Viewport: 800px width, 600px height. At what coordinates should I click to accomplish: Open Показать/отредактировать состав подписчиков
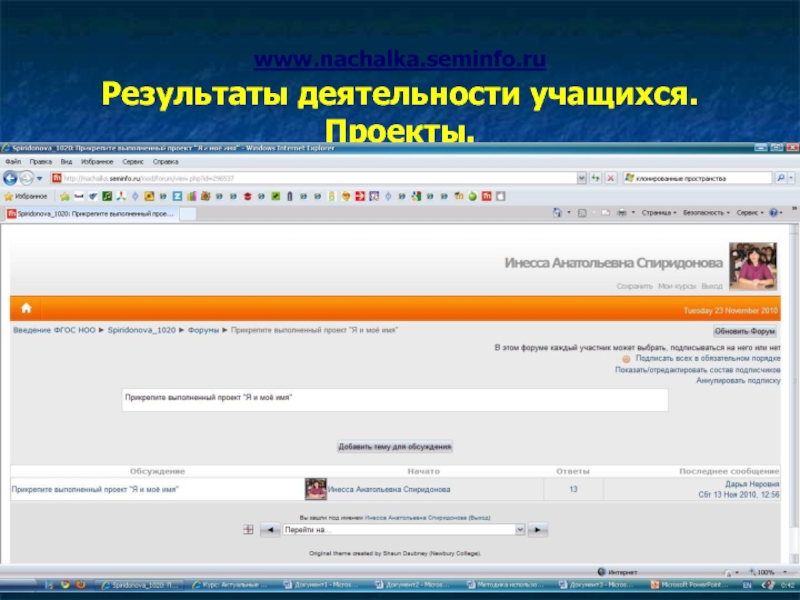697,369
